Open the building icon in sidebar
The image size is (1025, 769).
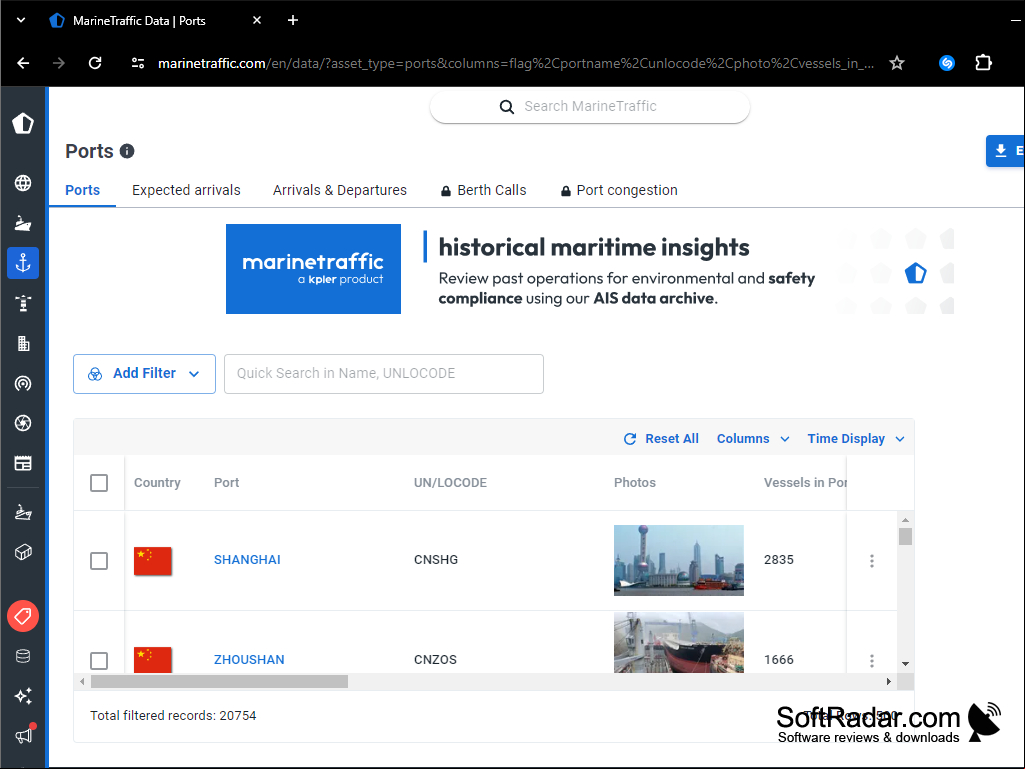tap(23, 343)
